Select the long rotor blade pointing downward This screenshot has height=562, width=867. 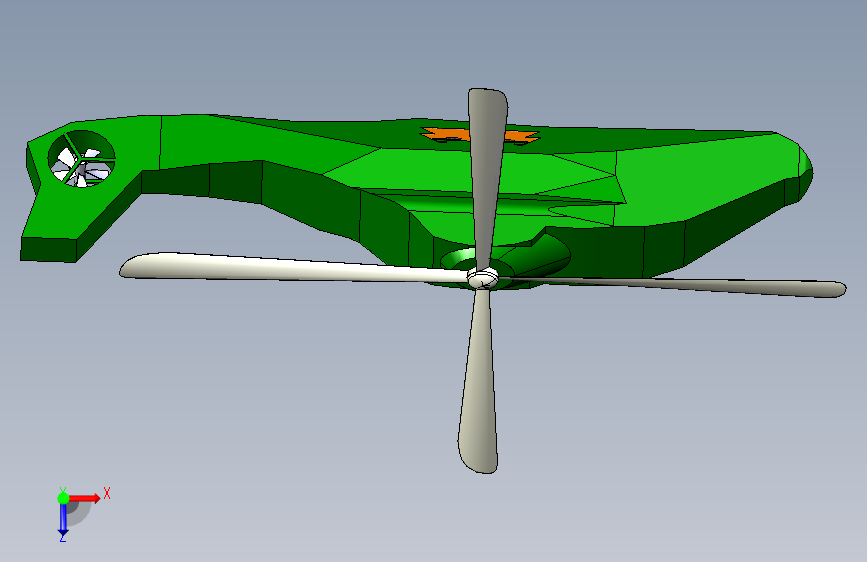coord(479,381)
